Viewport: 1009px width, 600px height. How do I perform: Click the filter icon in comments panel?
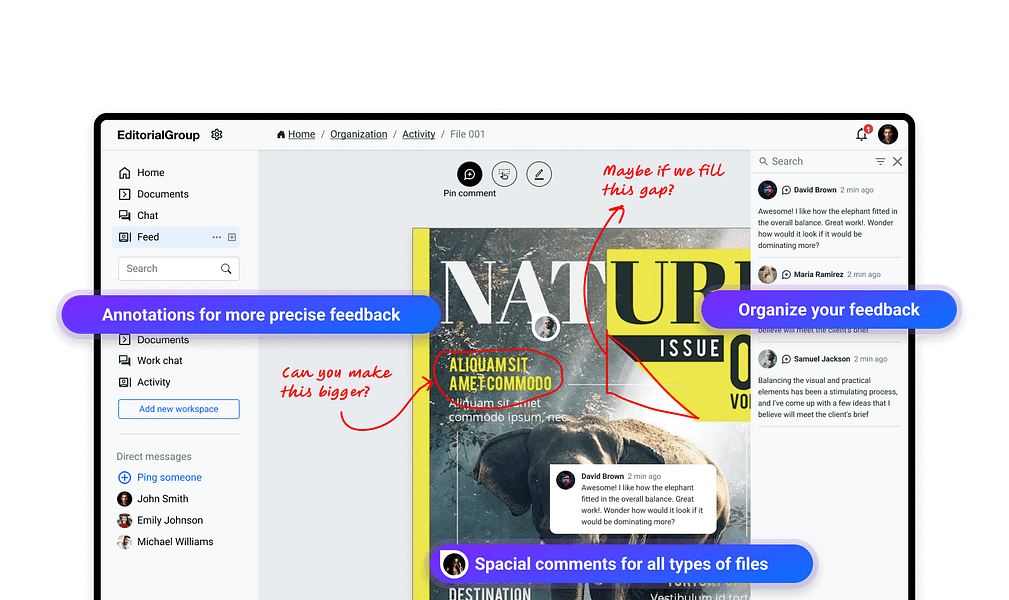click(x=880, y=162)
